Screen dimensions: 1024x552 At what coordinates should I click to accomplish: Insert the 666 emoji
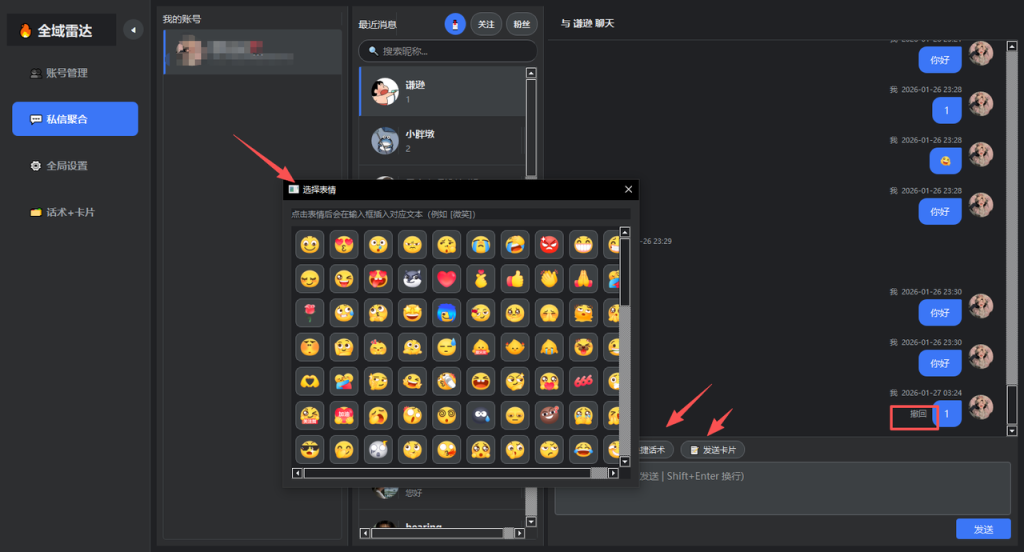click(x=583, y=381)
